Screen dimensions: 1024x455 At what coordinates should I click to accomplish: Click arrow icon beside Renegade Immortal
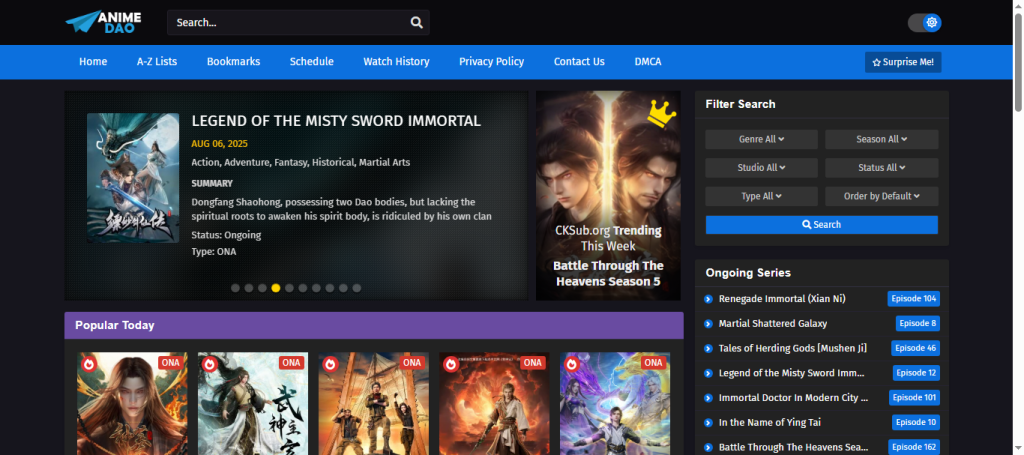[708, 299]
